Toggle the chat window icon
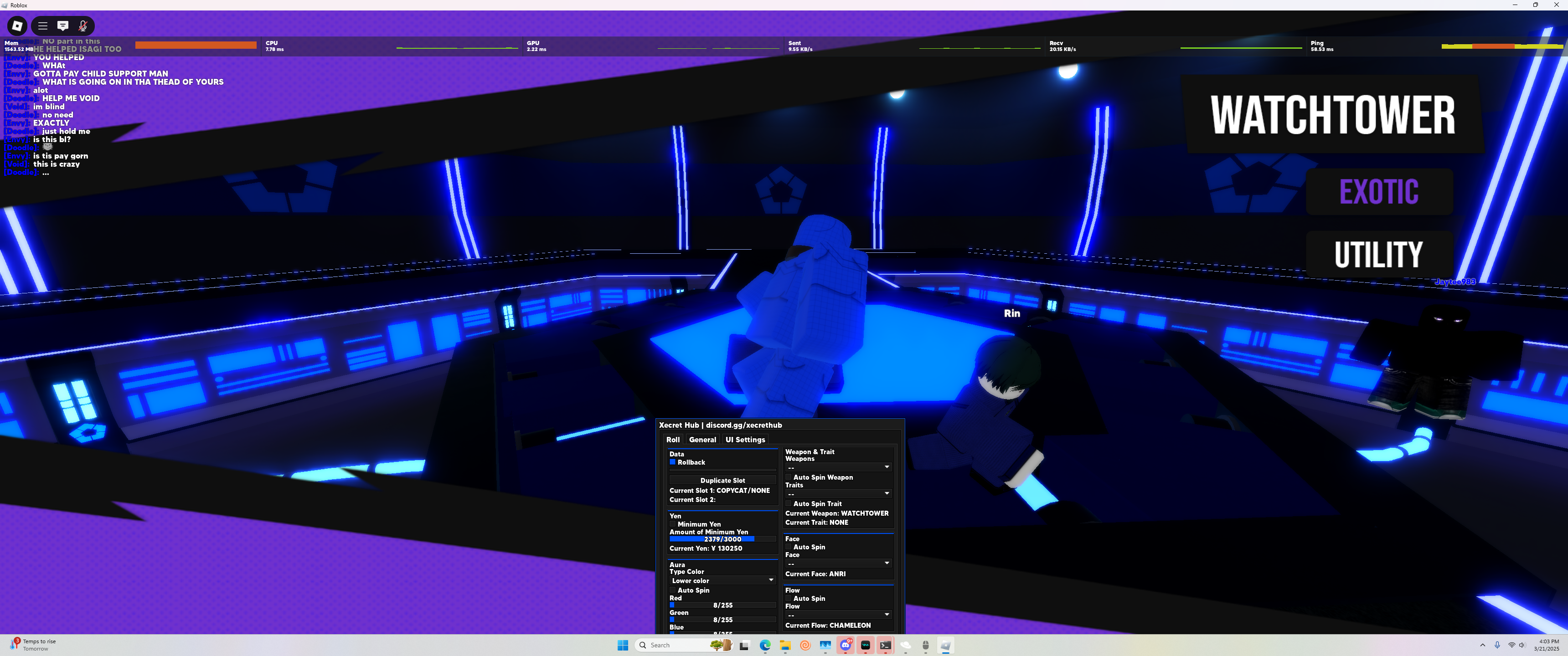This screenshot has width=1568, height=656. [63, 26]
